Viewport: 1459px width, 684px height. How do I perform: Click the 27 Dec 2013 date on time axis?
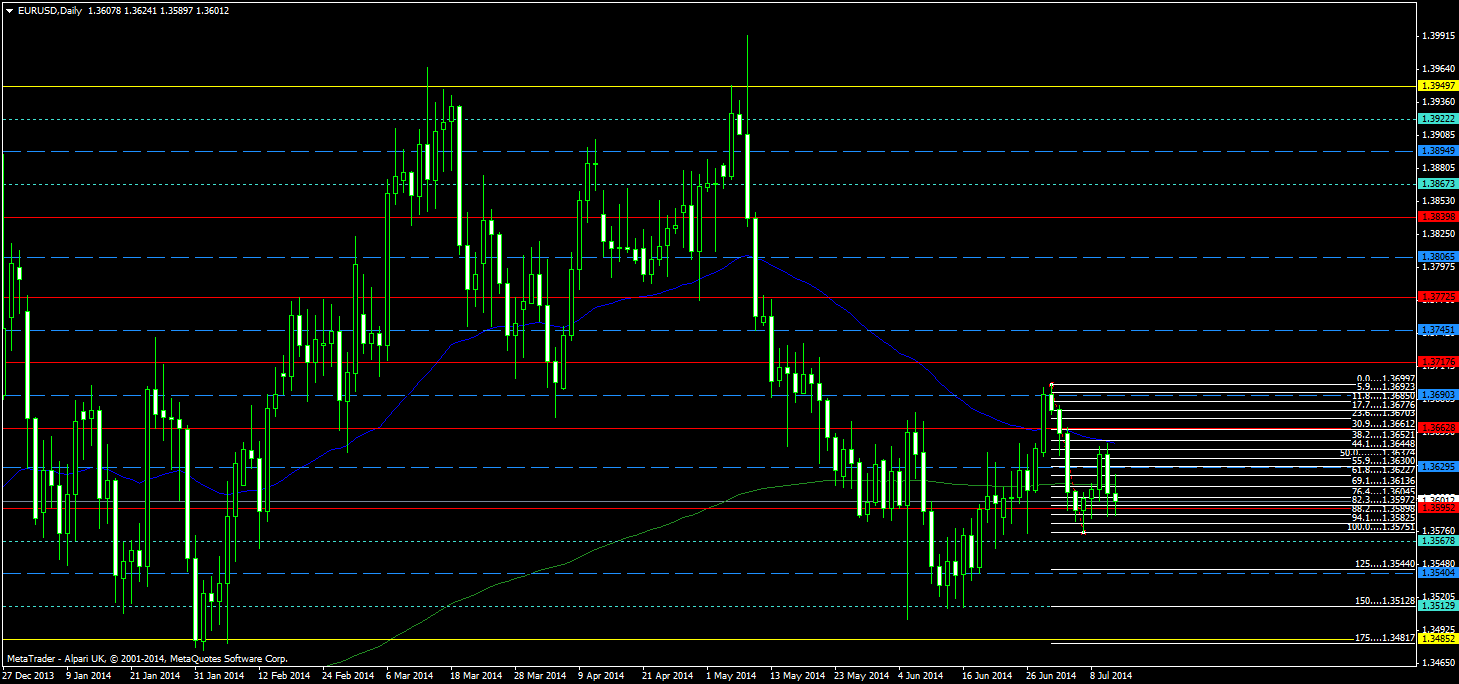(x=26, y=676)
